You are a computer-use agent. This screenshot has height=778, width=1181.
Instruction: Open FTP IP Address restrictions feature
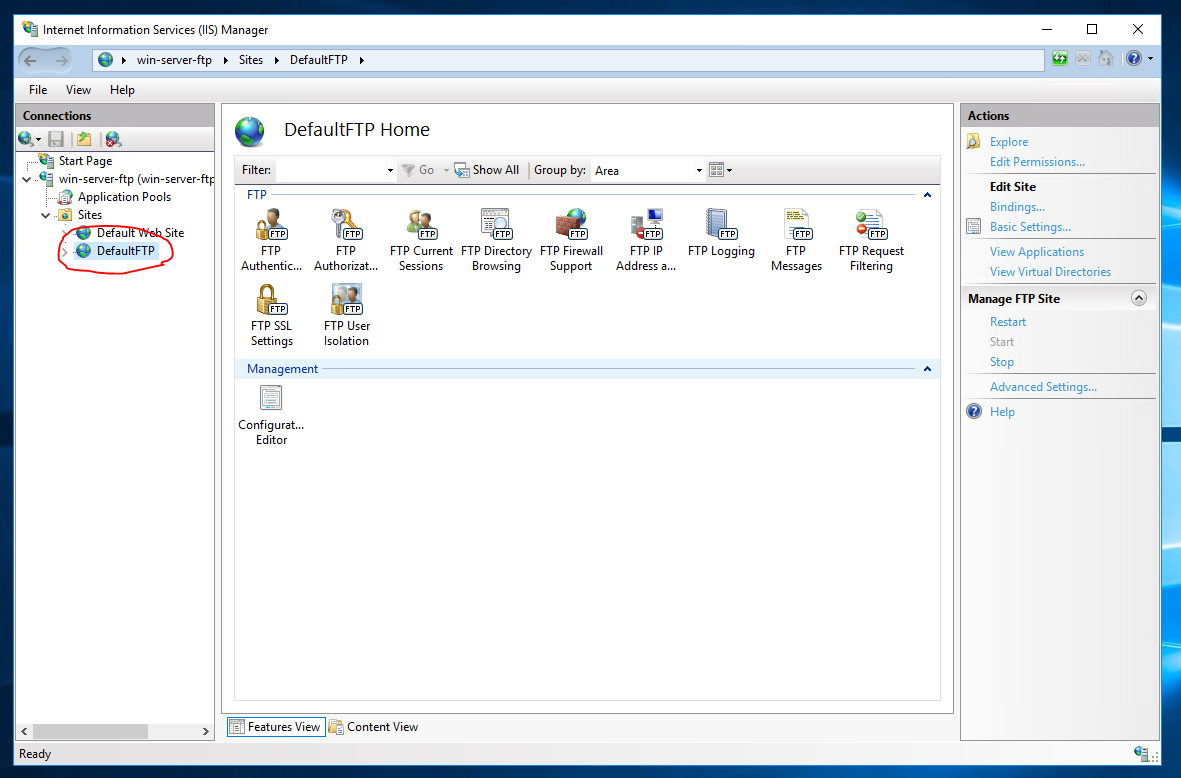click(x=645, y=240)
